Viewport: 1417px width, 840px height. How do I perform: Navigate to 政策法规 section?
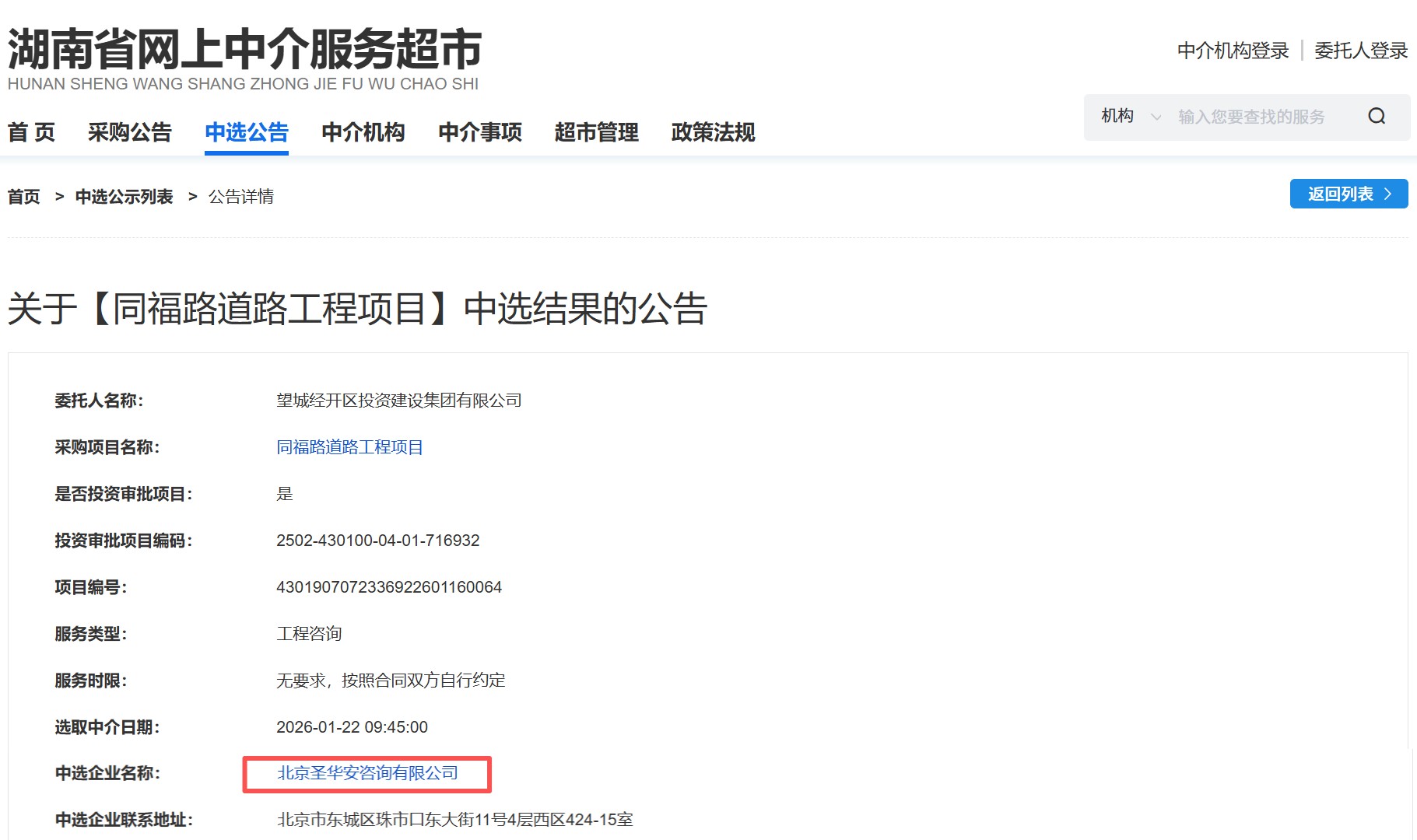coord(713,132)
